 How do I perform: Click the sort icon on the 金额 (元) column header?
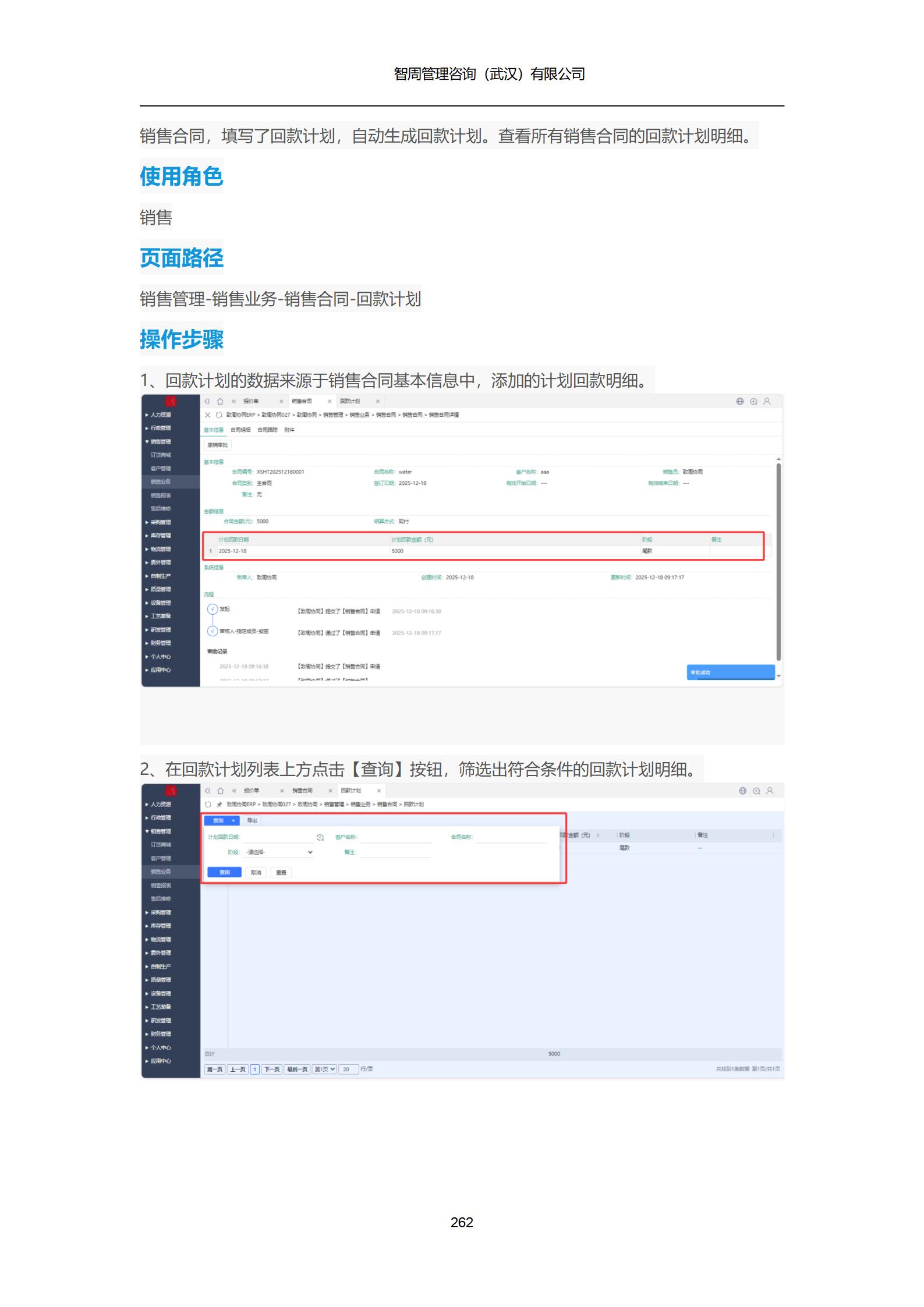pyautogui.click(x=598, y=835)
